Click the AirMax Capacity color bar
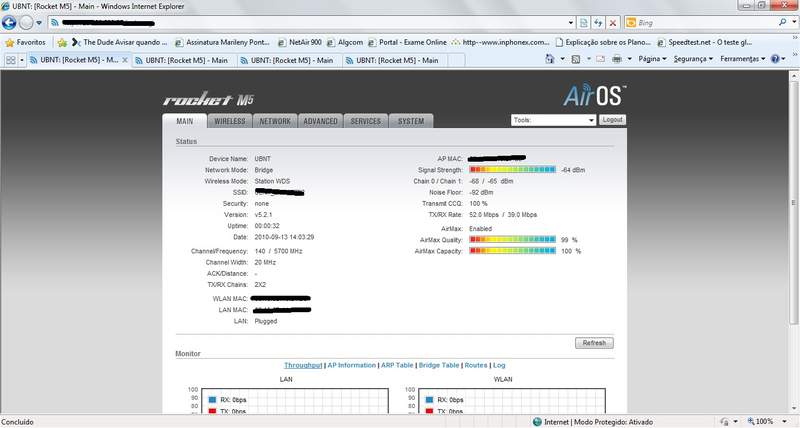Image resolution: width=800 pixels, height=428 pixels. pos(512,250)
